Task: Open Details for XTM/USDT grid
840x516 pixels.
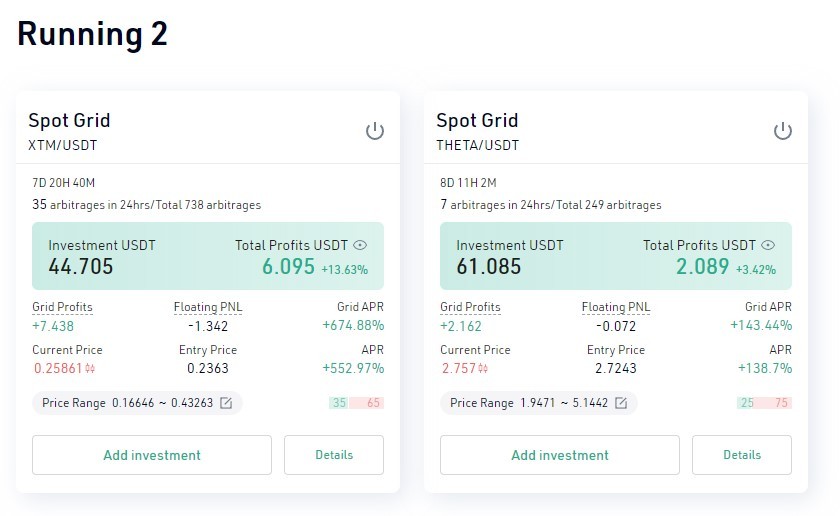Action: coord(334,455)
